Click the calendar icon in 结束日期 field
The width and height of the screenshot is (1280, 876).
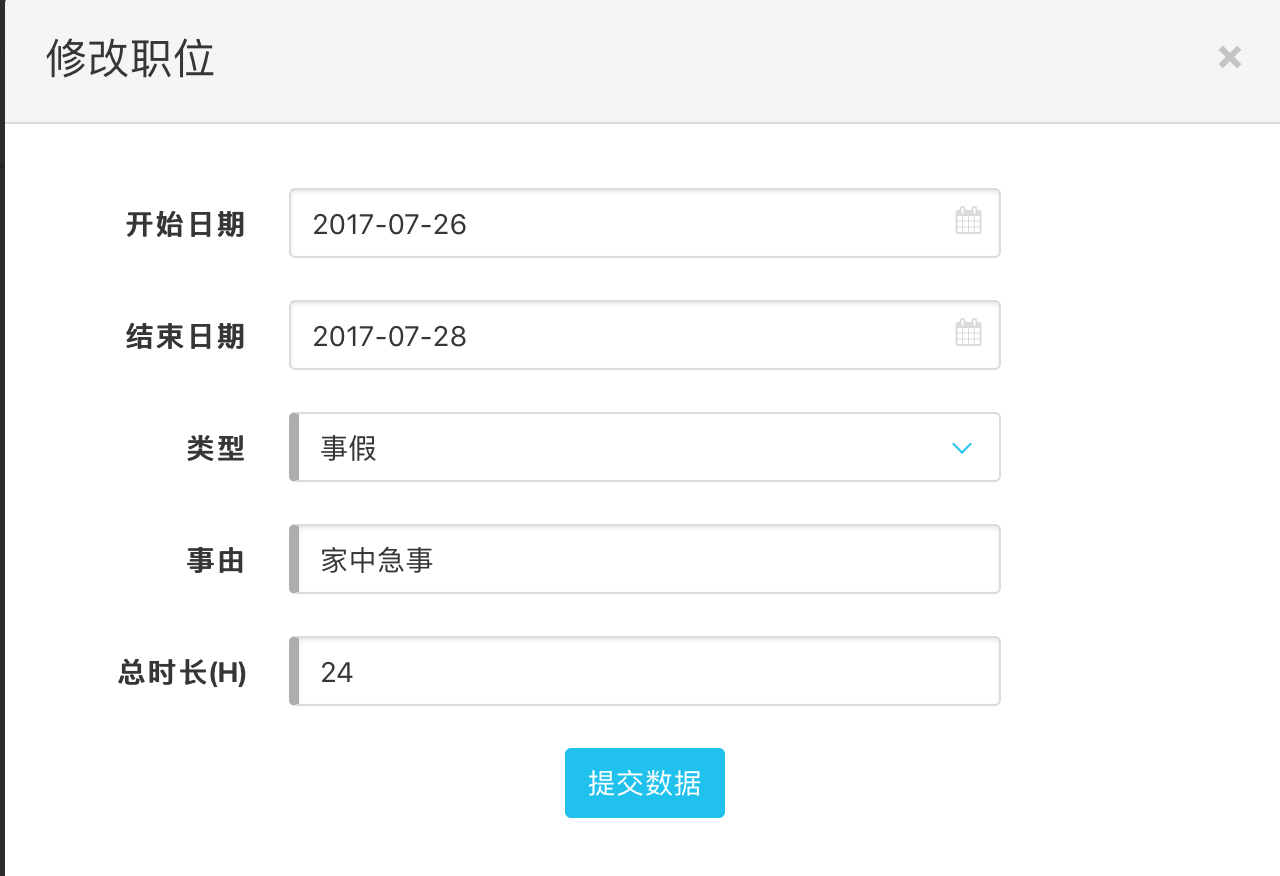tap(968, 333)
